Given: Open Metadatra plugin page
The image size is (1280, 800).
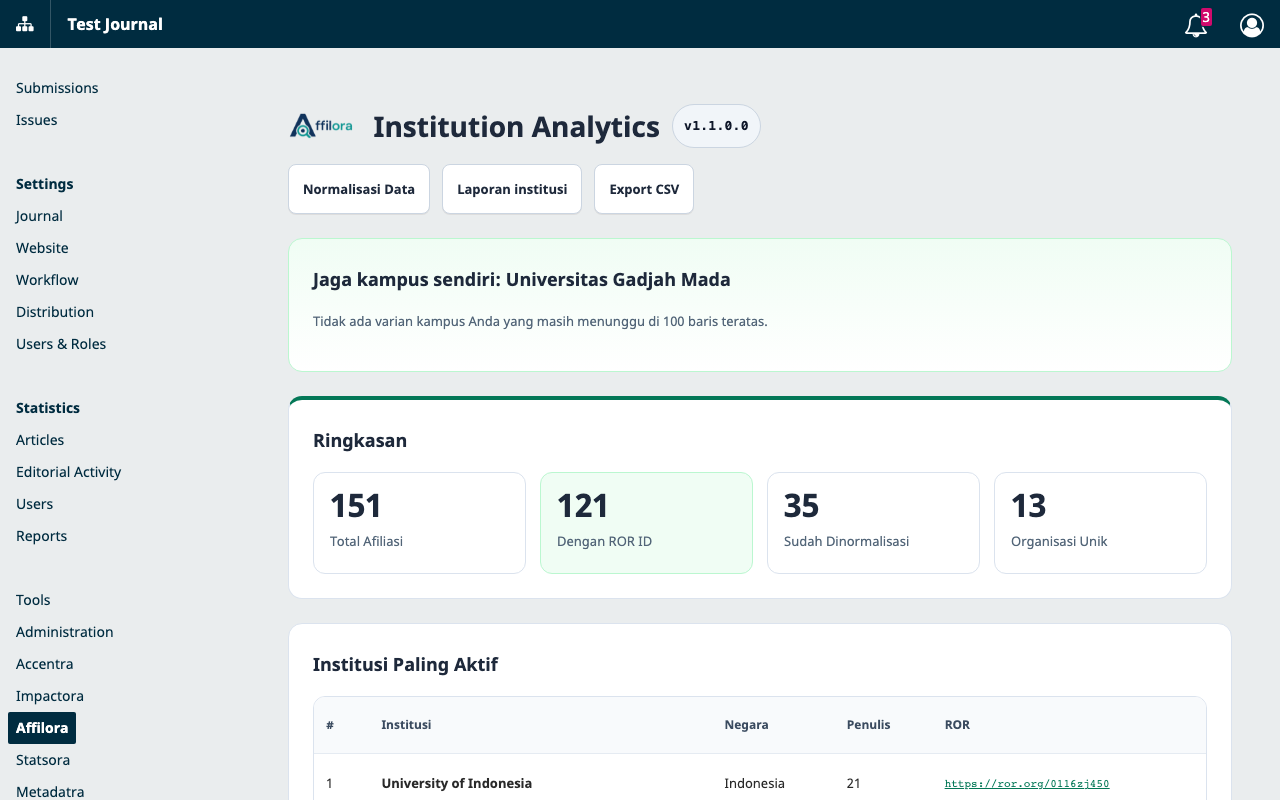Looking at the screenshot, I should point(50,791).
